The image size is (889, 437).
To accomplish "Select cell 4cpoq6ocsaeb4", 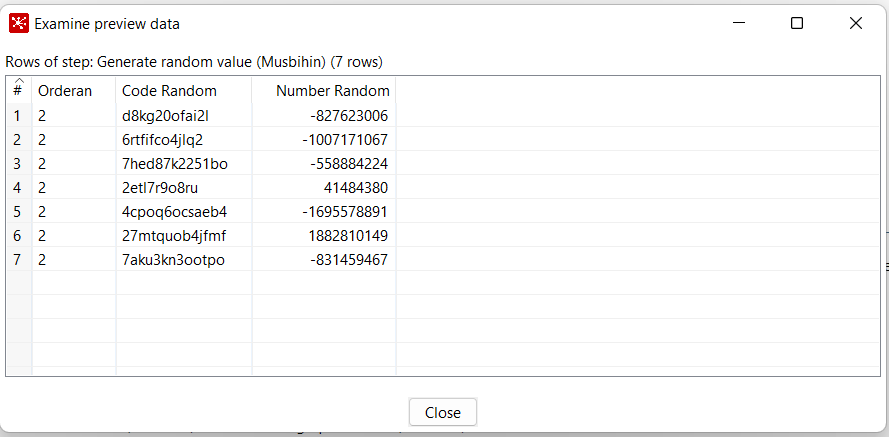I will click(184, 211).
